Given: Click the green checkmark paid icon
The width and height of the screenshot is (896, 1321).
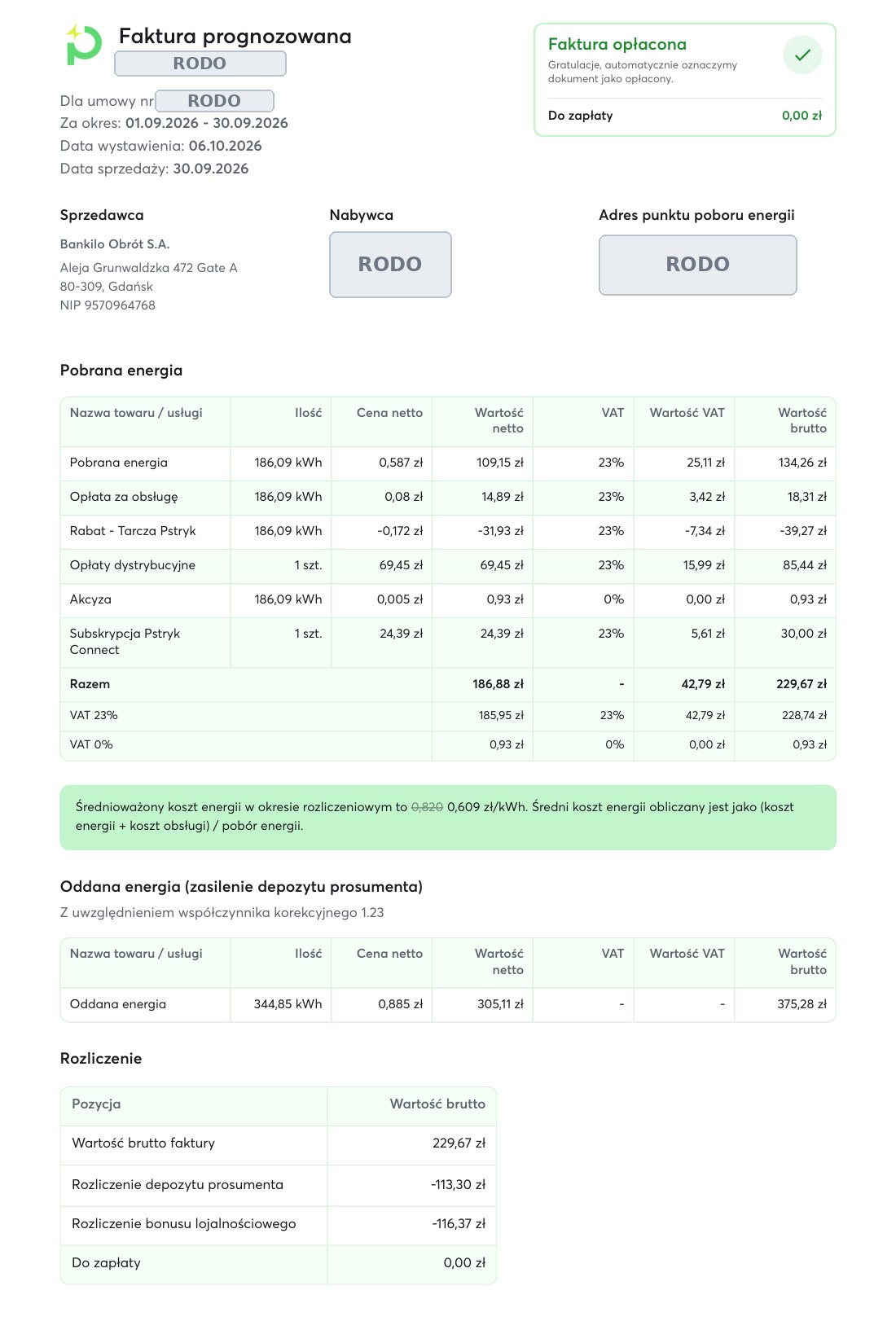Looking at the screenshot, I should pos(802,55).
